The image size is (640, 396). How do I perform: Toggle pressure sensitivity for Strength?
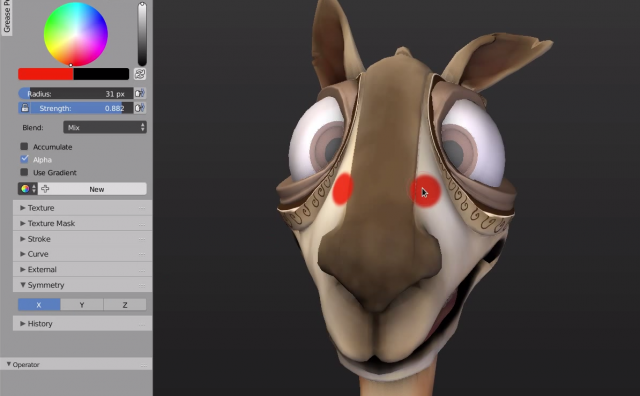click(x=140, y=108)
